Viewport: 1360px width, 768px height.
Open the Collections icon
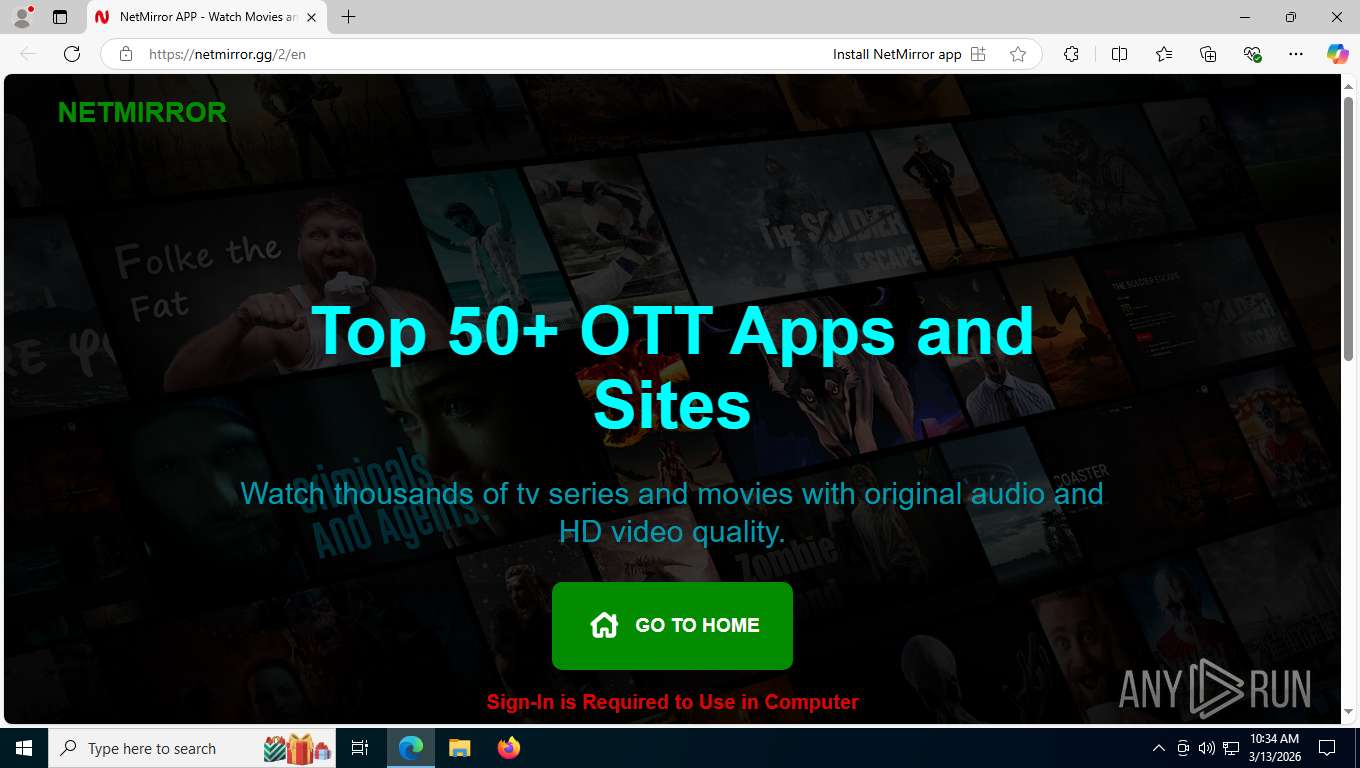pyautogui.click(x=1208, y=54)
